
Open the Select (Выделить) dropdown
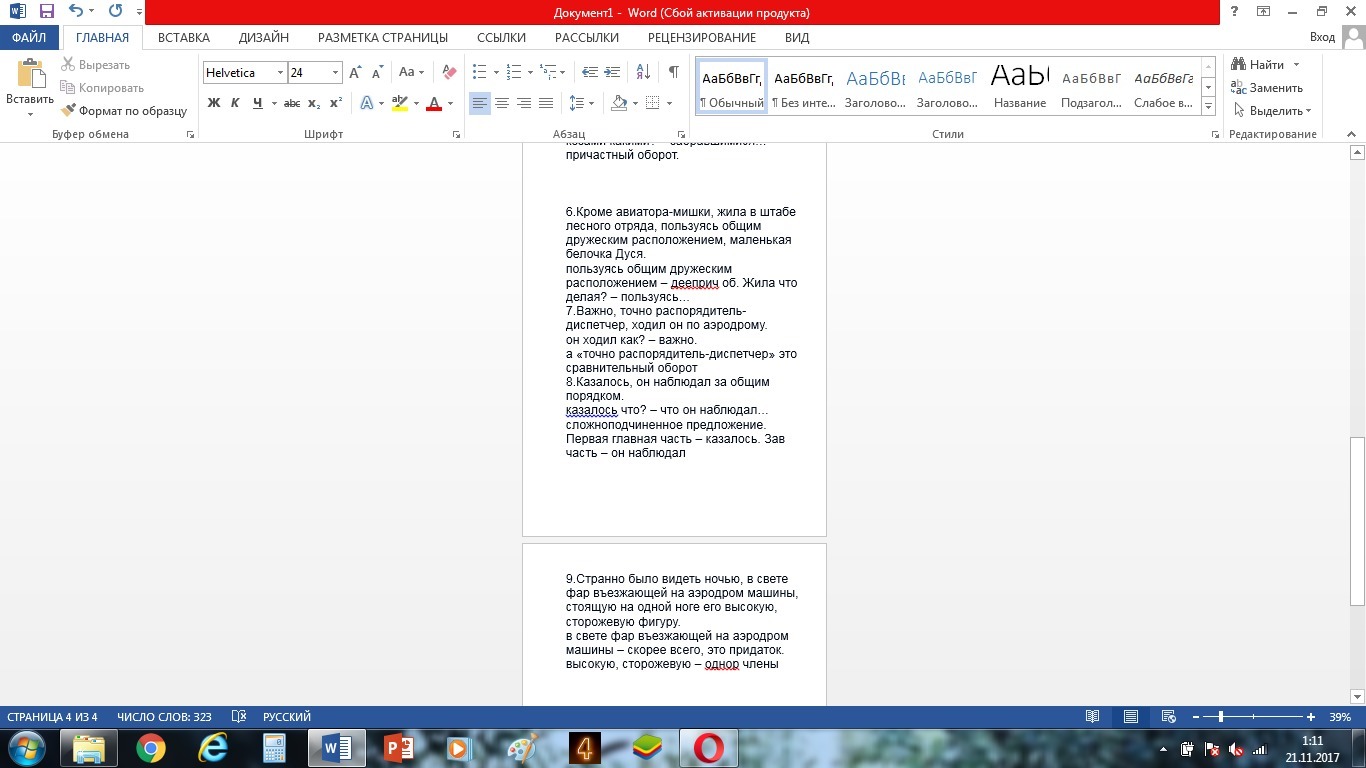coord(1273,111)
